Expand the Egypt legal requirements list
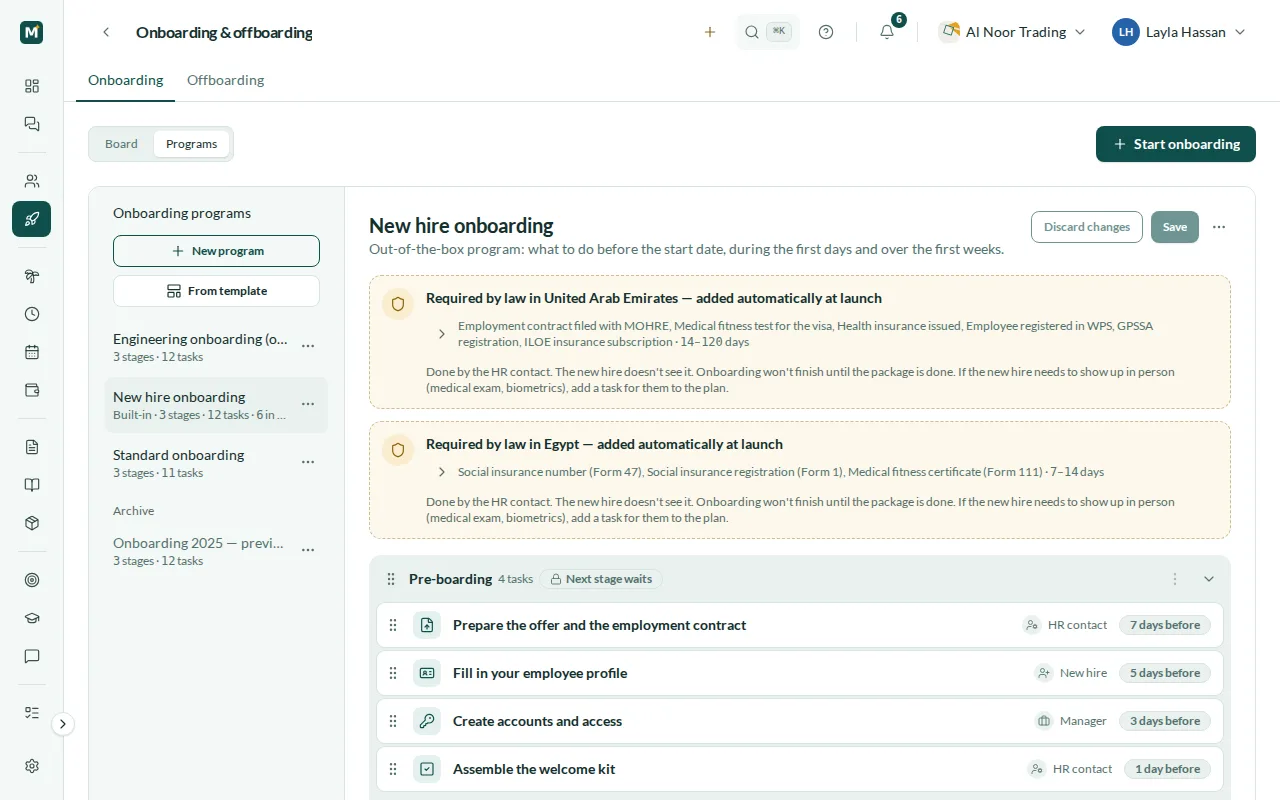The height and width of the screenshot is (800, 1280). [x=442, y=472]
